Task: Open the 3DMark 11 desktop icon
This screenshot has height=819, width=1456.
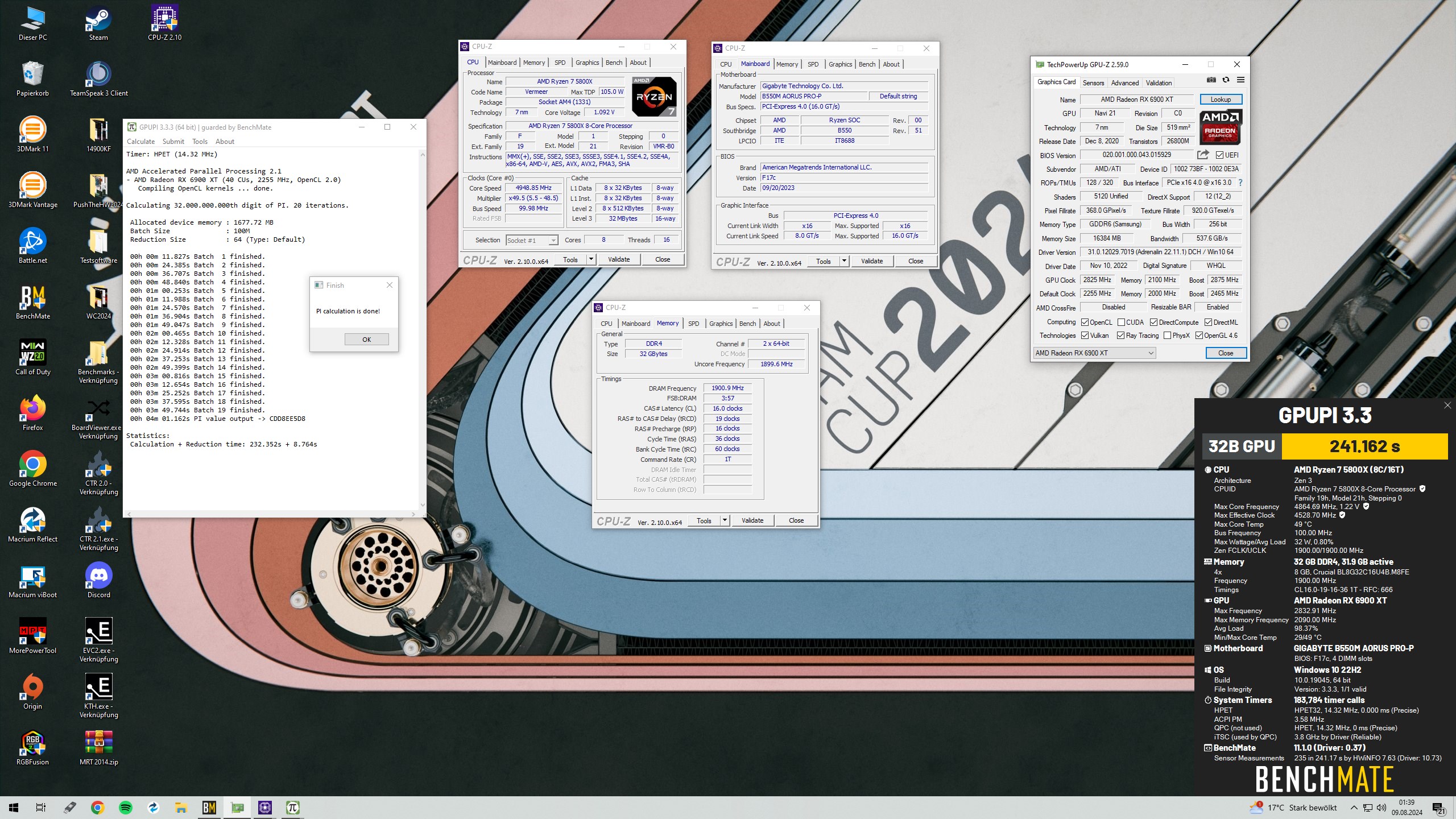Action: point(32,135)
